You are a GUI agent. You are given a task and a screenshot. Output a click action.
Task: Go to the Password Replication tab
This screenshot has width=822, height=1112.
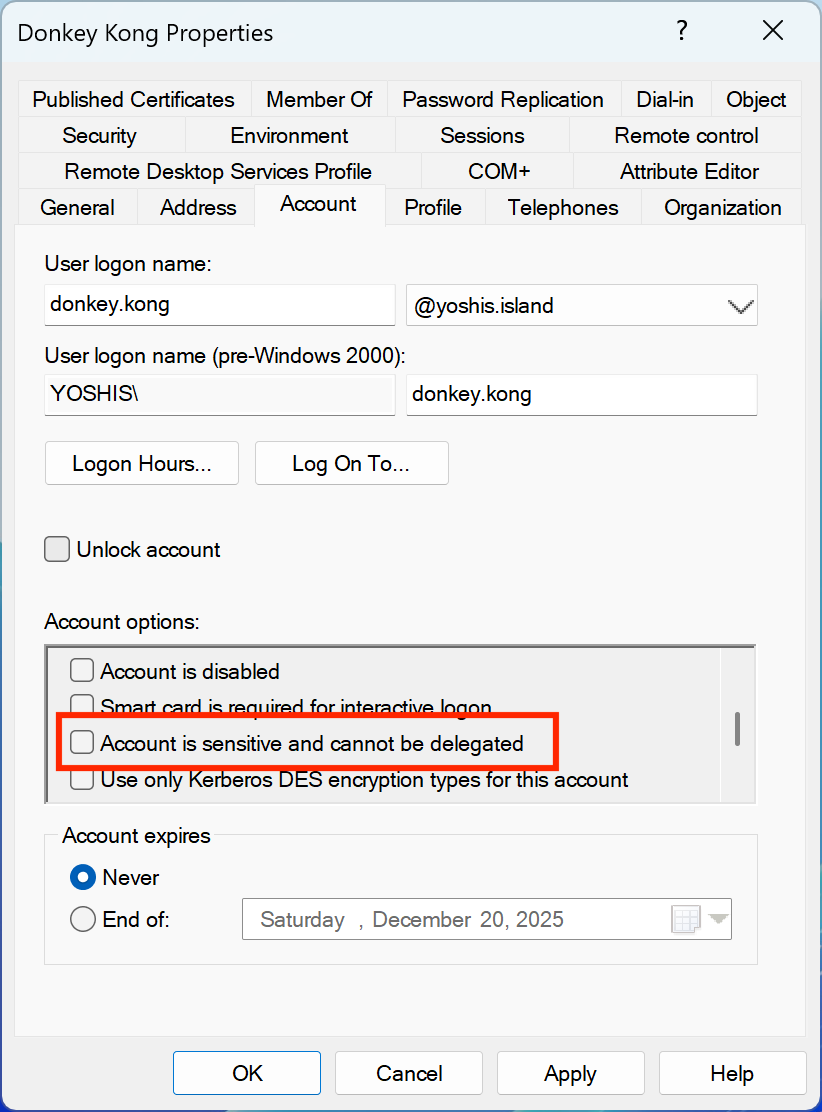pyautogui.click(x=502, y=100)
